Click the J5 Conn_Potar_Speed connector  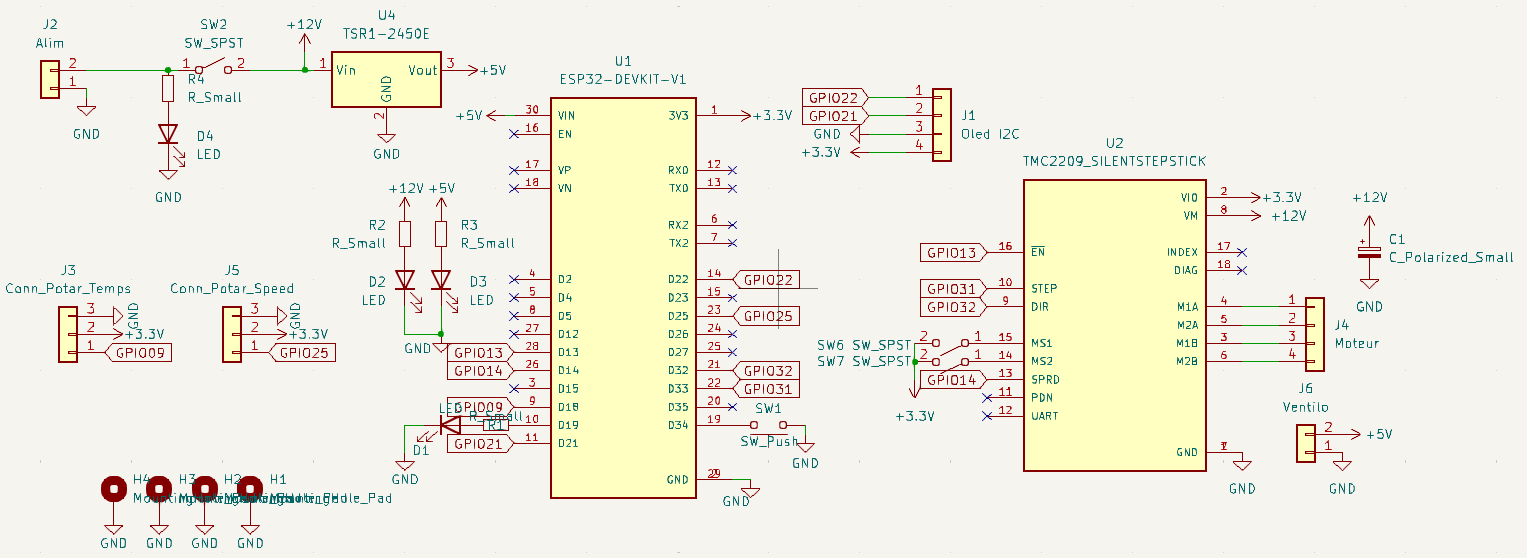coord(233,333)
